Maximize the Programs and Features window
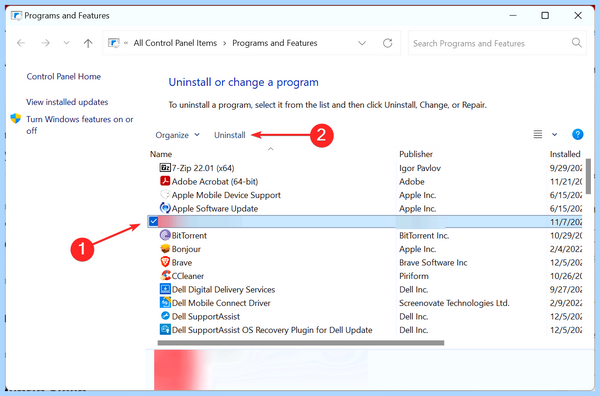Screen dimensions: 600x396 point(545,15)
